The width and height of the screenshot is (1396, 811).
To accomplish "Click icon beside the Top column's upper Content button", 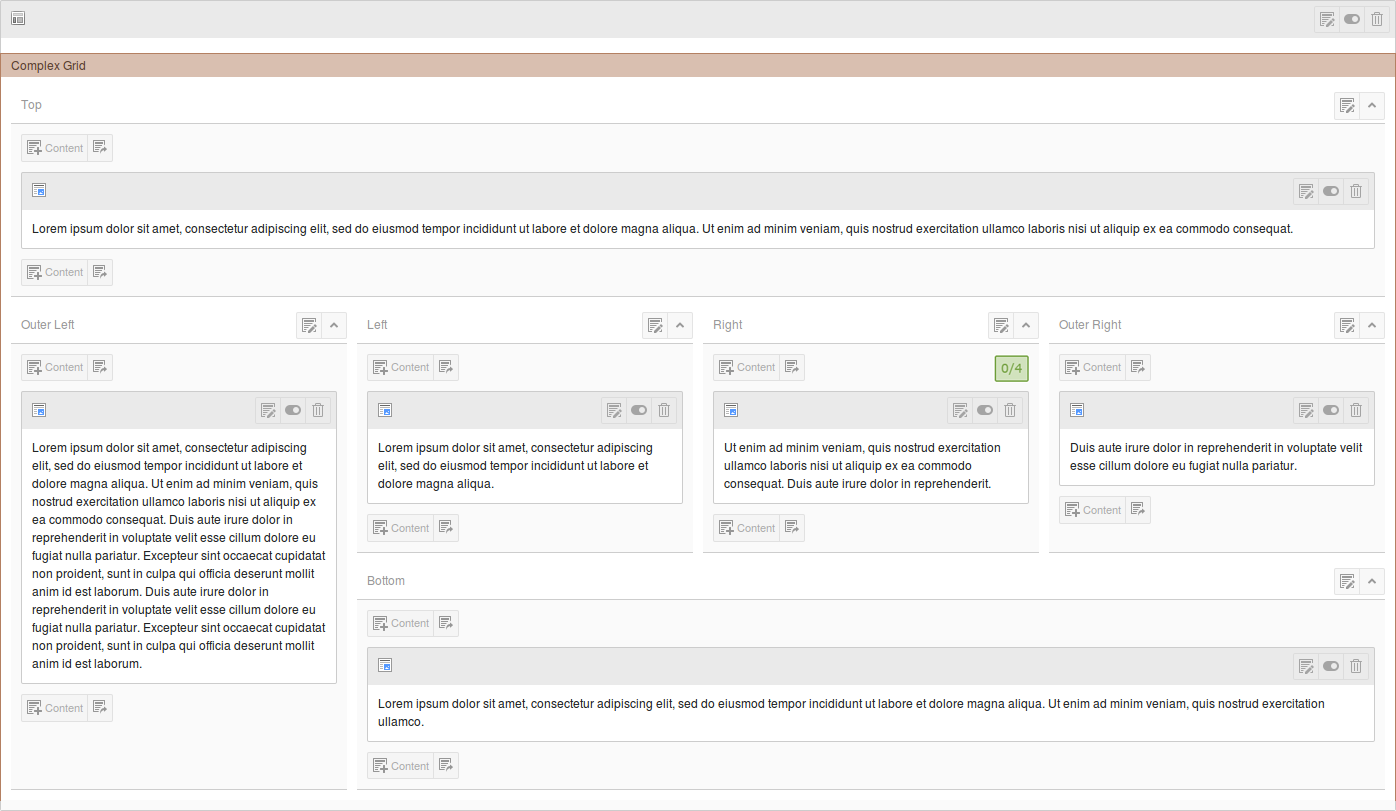I will (x=100, y=148).
